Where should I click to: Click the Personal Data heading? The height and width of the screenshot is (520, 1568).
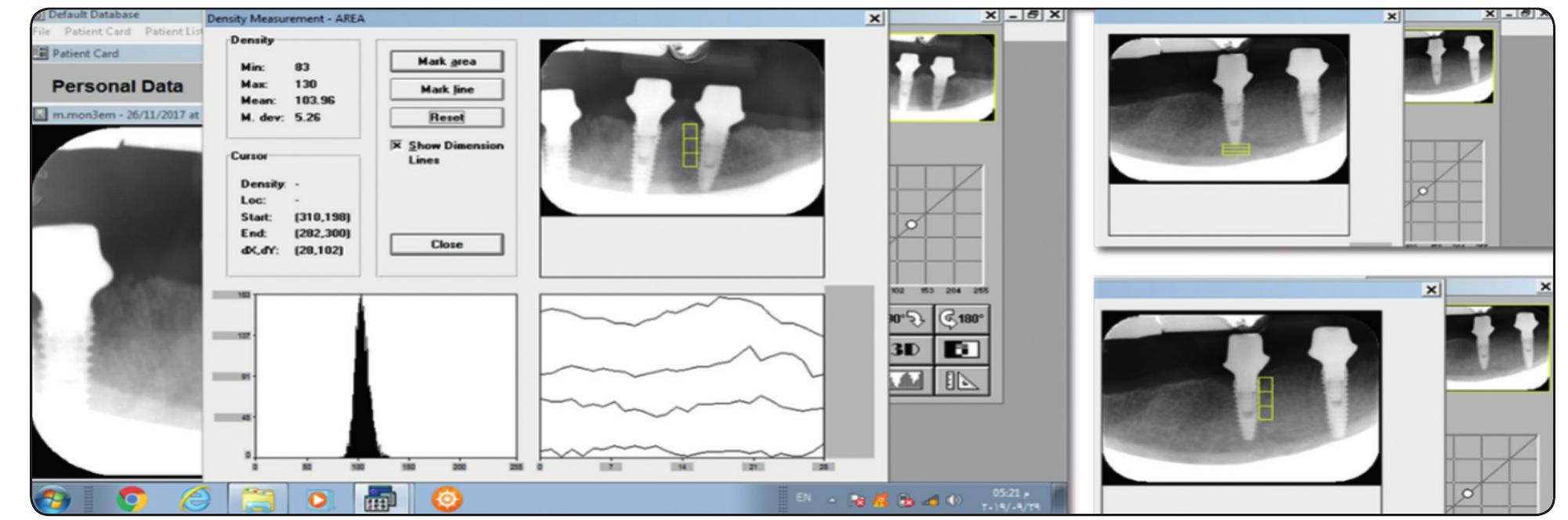tap(117, 86)
